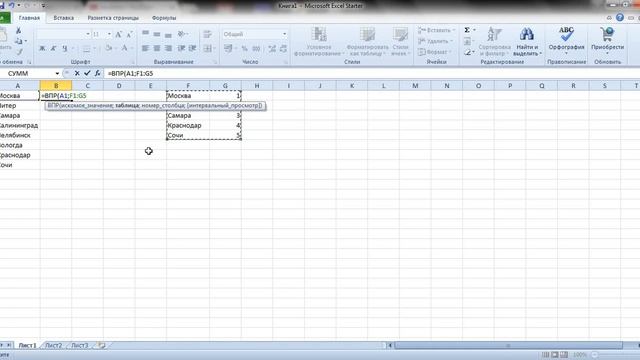Decrease font size with smaller A icon
This screenshot has height=360, width=640.
pyautogui.click(x=129, y=34)
